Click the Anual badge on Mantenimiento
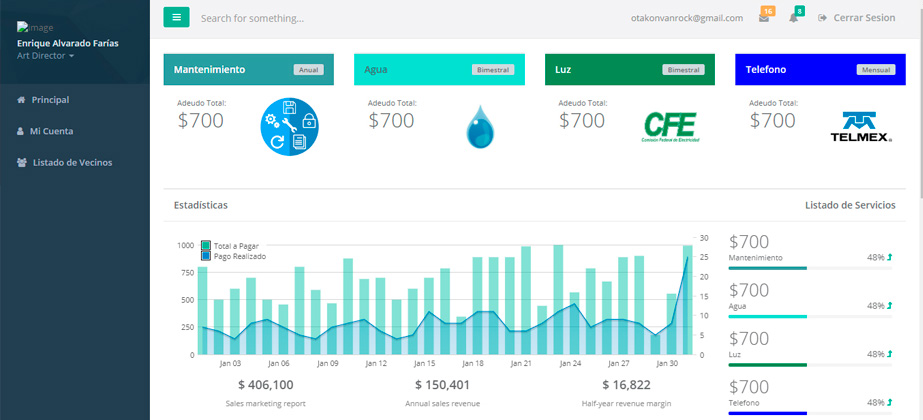The height and width of the screenshot is (420, 923). pos(309,70)
